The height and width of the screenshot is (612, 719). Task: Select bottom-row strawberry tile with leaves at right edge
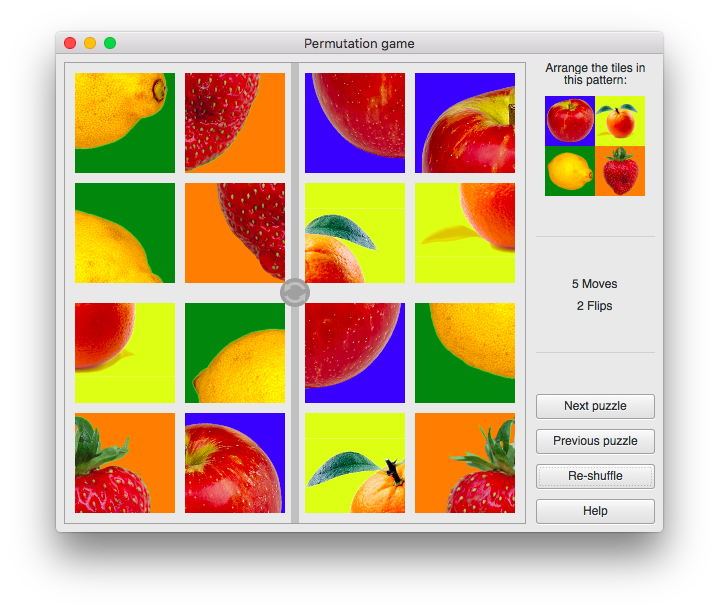[x=465, y=463]
